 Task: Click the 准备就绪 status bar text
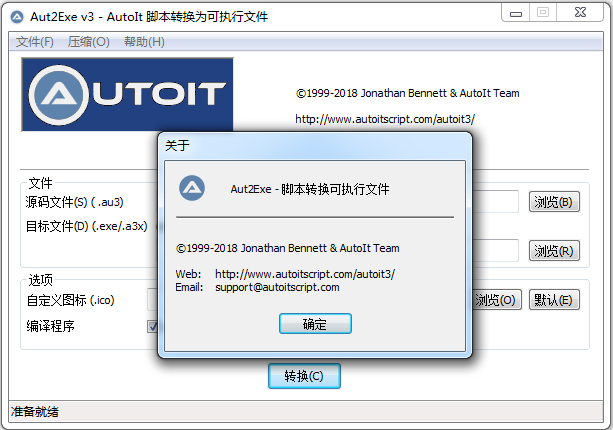click(x=35, y=412)
